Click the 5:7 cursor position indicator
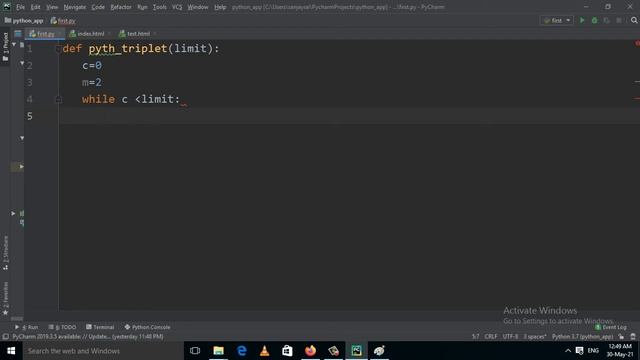 tap(476, 337)
